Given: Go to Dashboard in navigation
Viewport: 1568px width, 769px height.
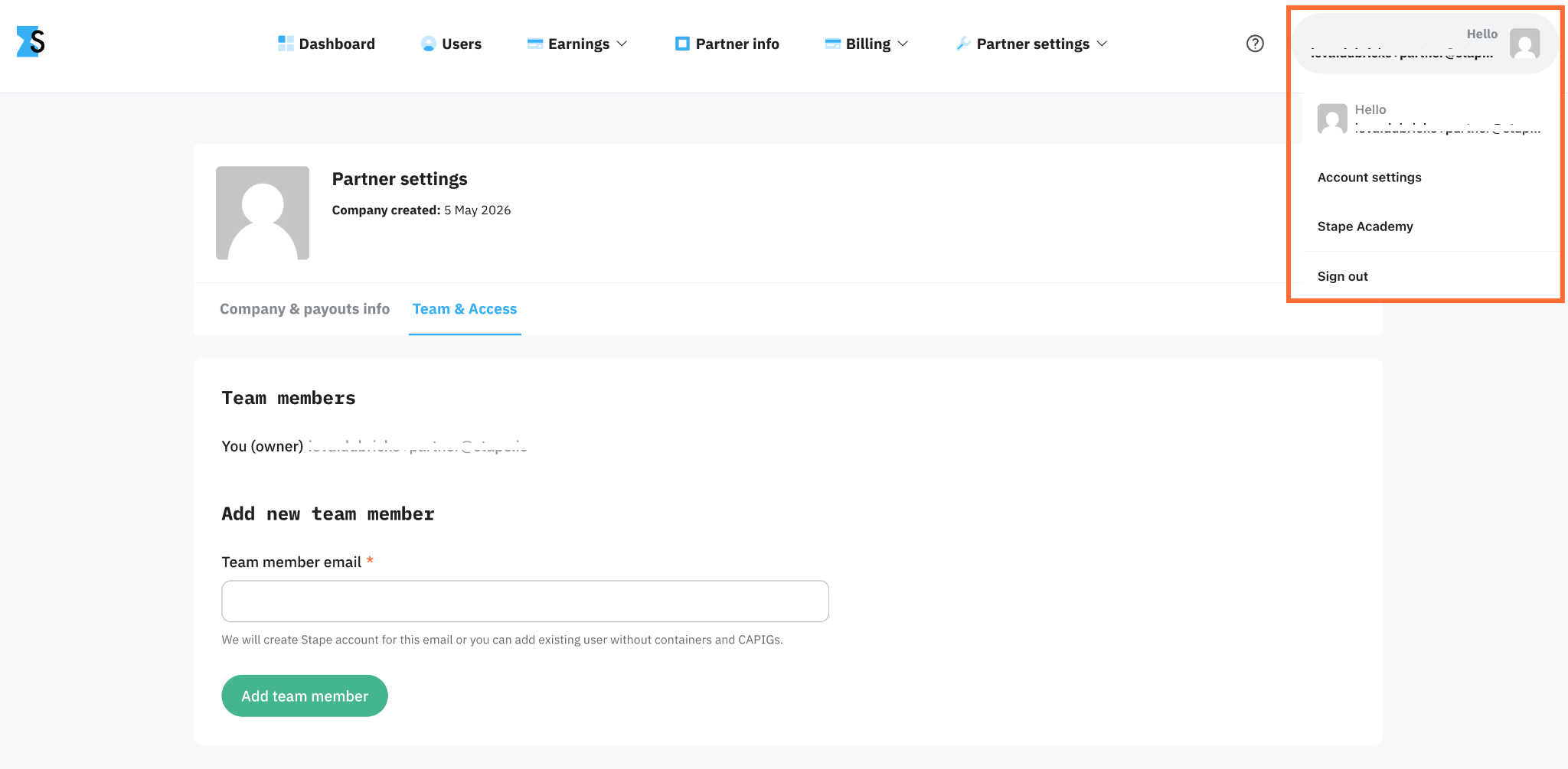Looking at the screenshot, I should click(327, 44).
